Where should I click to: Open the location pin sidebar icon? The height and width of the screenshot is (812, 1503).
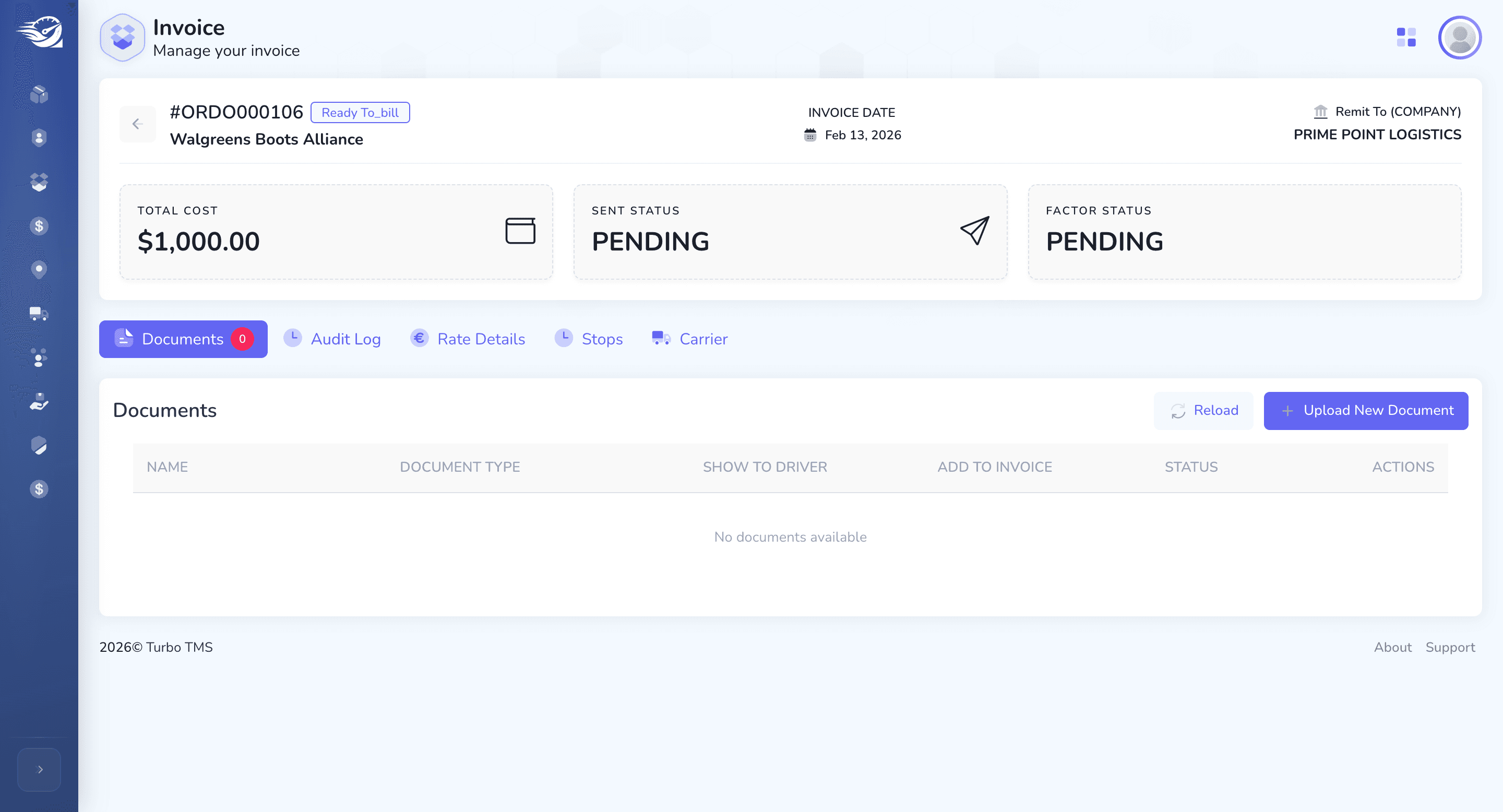pyautogui.click(x=39, y=269)
